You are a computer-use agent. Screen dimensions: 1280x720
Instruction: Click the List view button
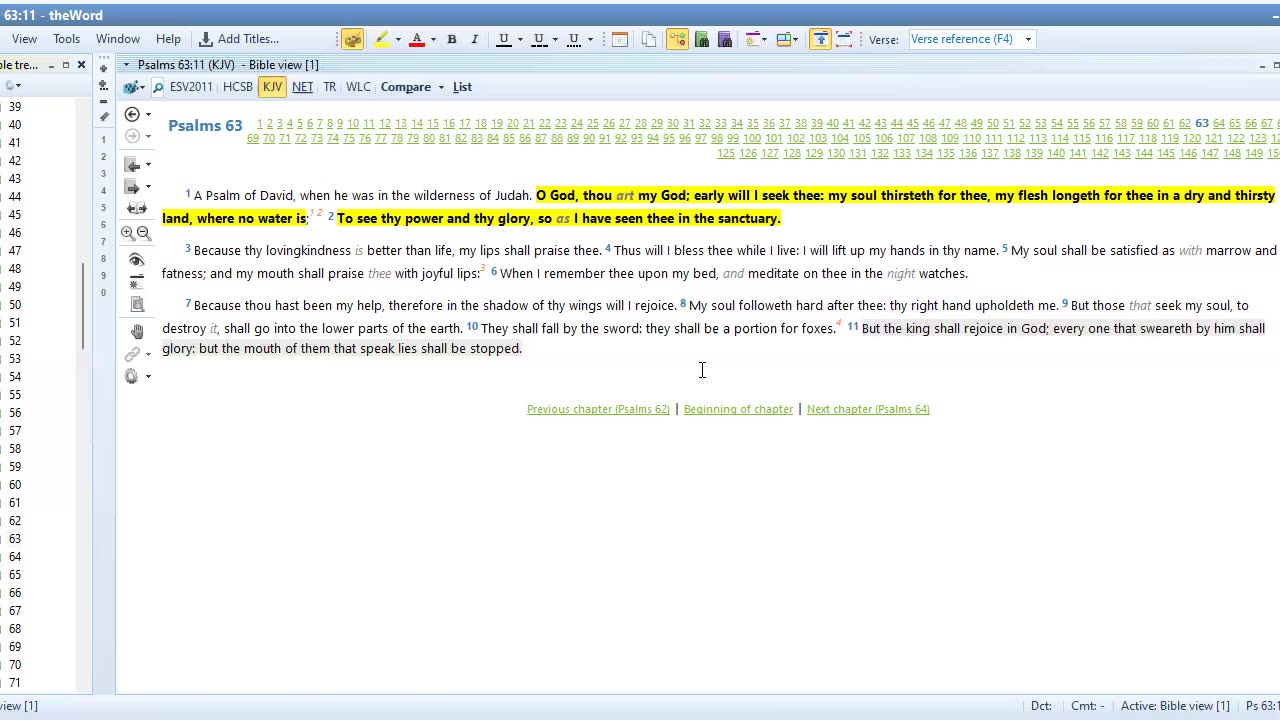tap(462, 87)
